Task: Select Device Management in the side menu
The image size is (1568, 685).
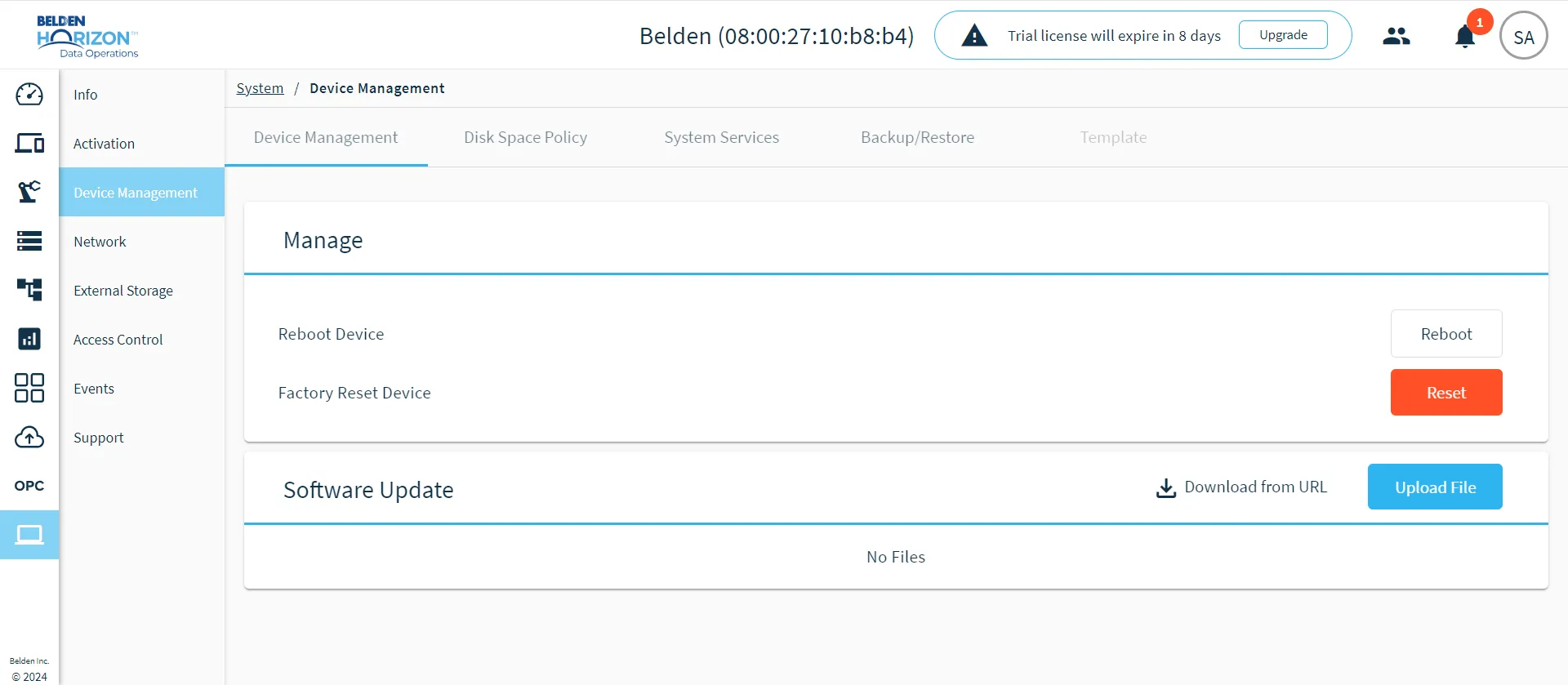Action: tap(142, 193)
